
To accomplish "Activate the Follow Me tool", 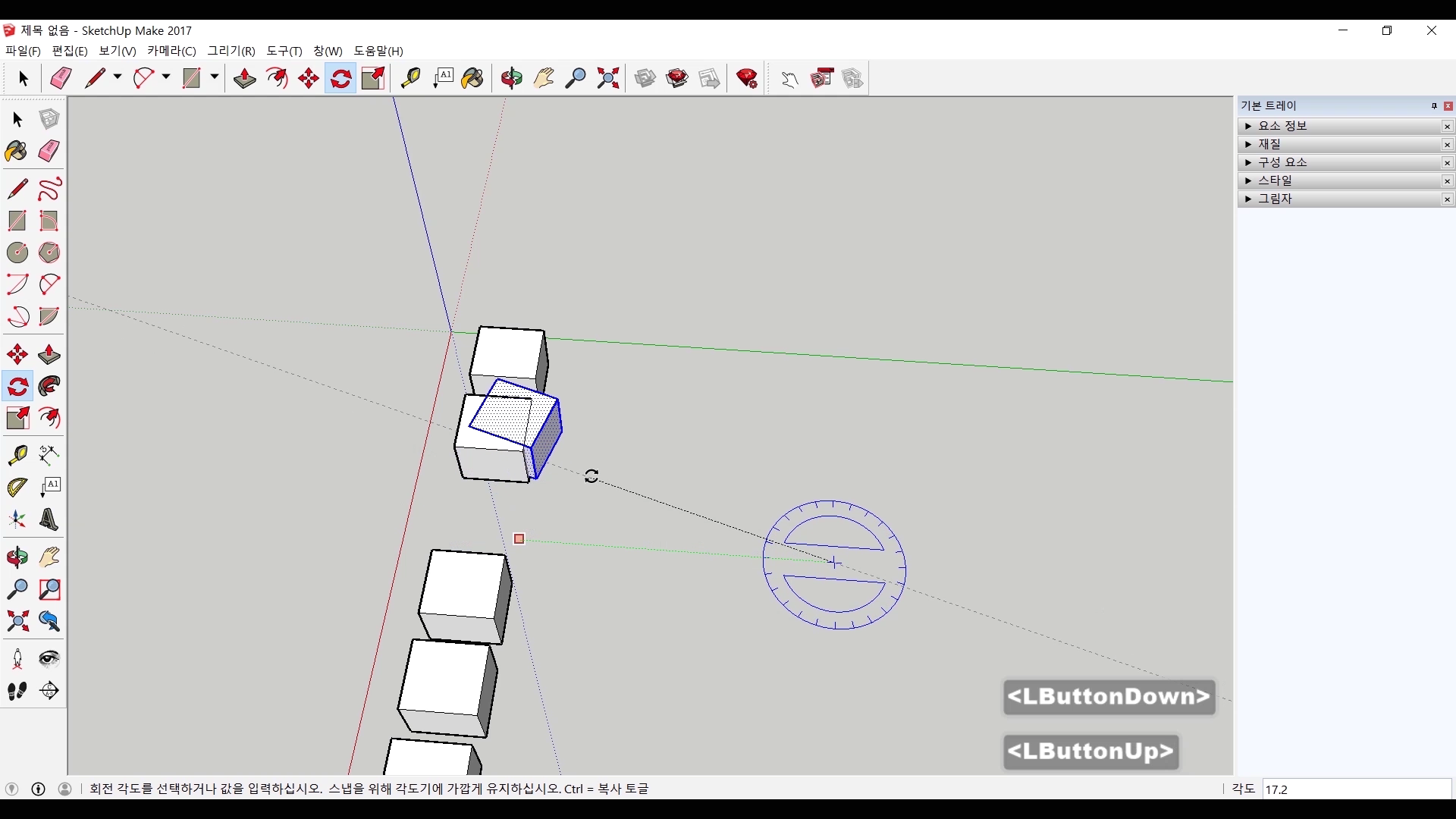I will point(49,387).
